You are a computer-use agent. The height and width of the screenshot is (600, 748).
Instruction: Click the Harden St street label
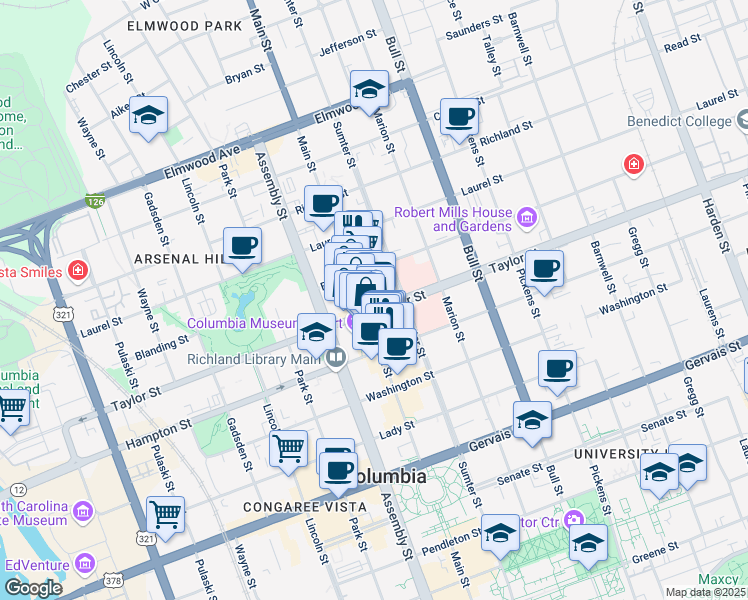tap(716, 226)
